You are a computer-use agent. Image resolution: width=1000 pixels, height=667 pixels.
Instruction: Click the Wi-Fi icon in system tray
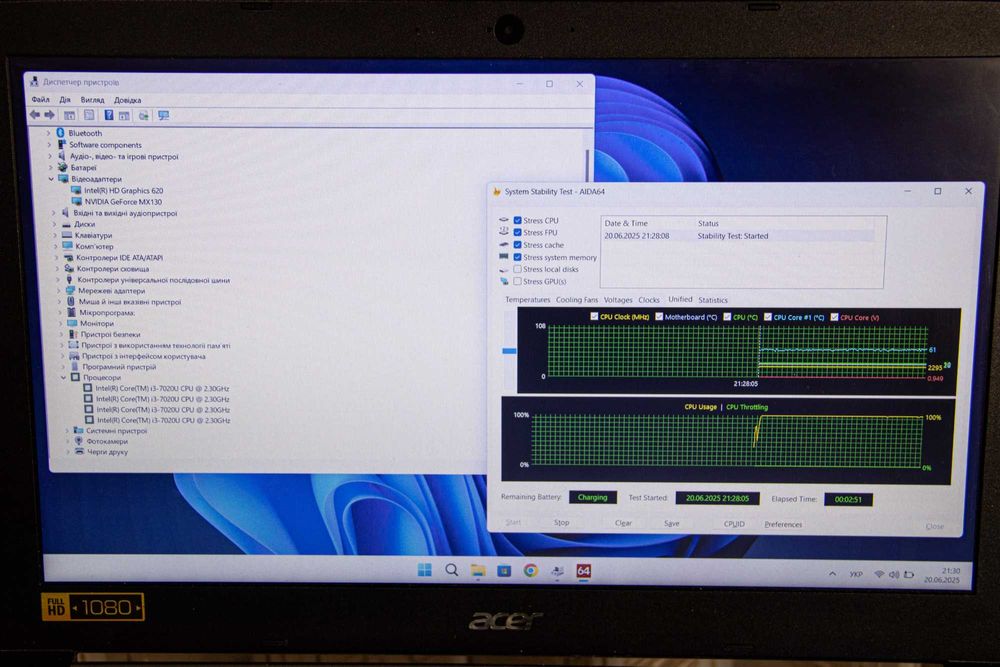point(879,575)
